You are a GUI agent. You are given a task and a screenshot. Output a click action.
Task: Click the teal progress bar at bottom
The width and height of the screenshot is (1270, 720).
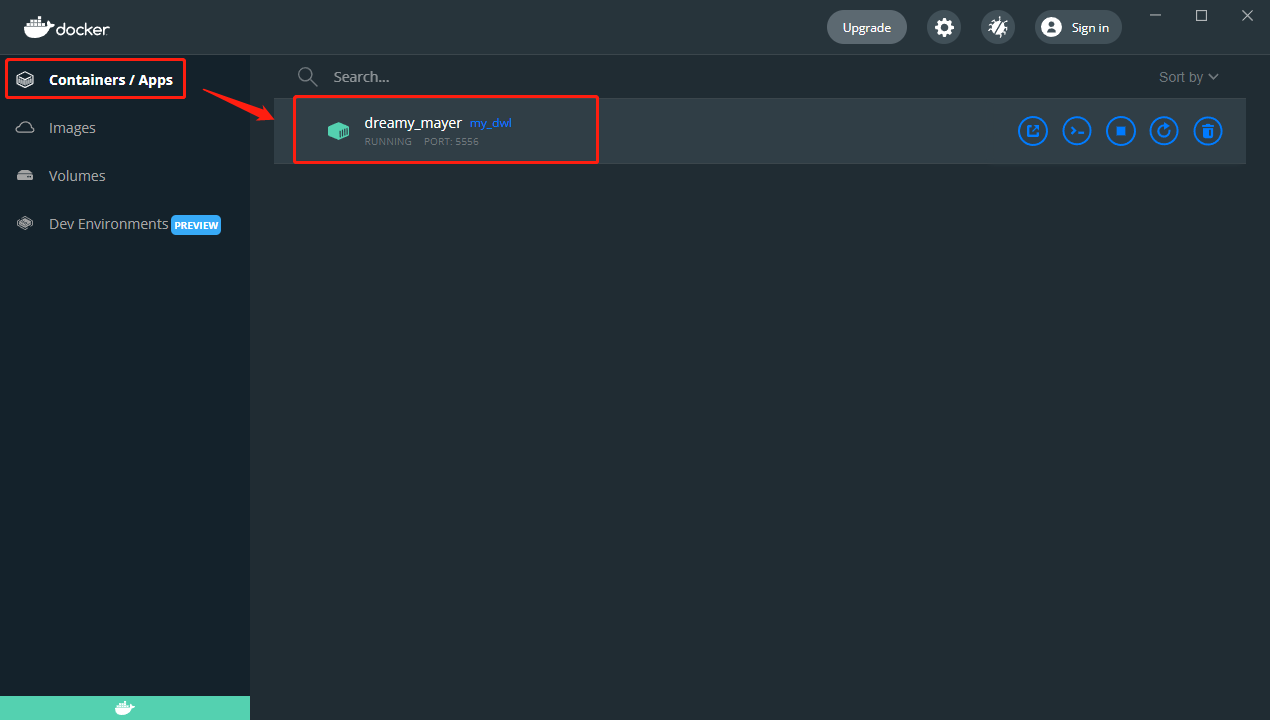click(x=125, y=707)
